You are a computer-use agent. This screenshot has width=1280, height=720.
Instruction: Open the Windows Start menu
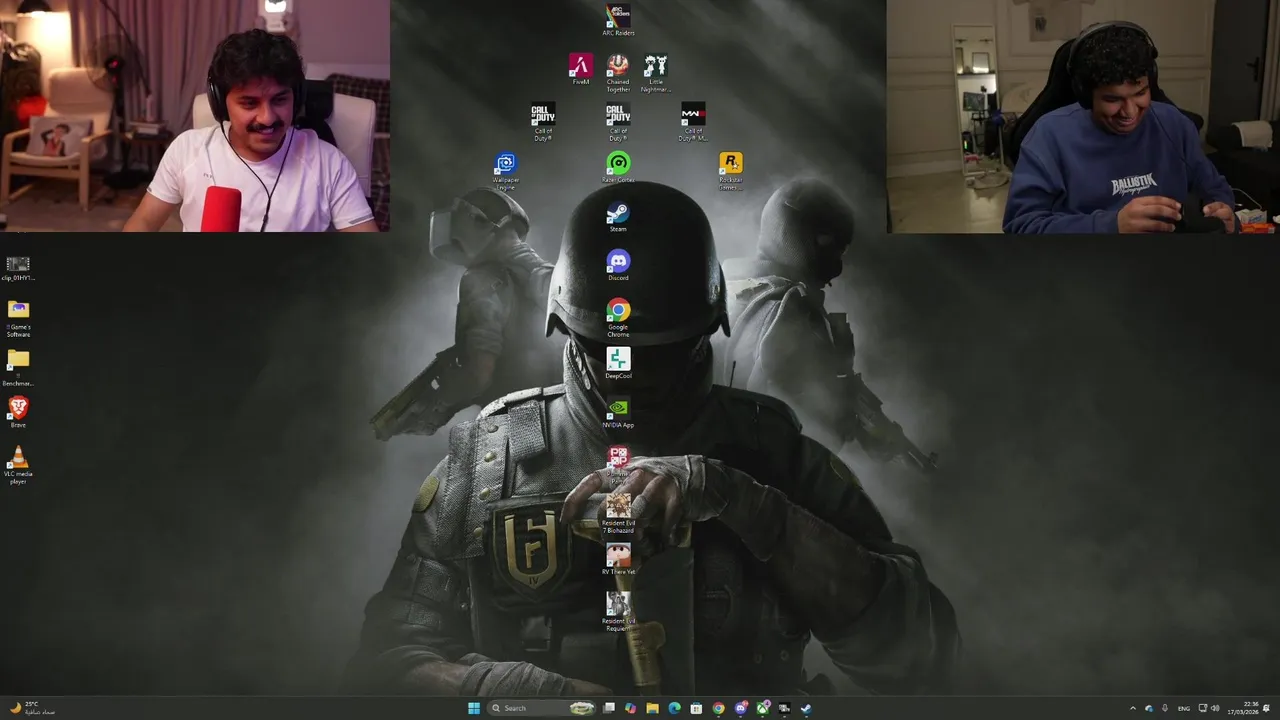coord(474,708)
